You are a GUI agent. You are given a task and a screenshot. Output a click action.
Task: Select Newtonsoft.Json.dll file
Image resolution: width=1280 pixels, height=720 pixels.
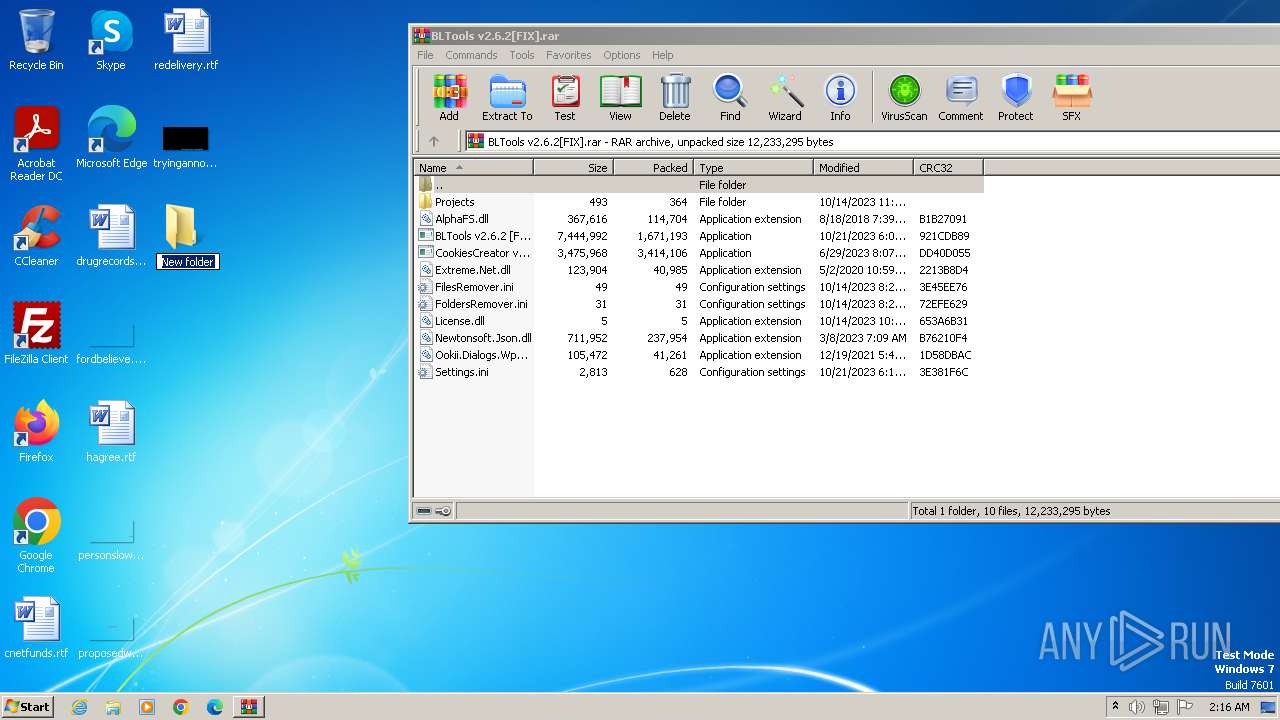[699, 338]
